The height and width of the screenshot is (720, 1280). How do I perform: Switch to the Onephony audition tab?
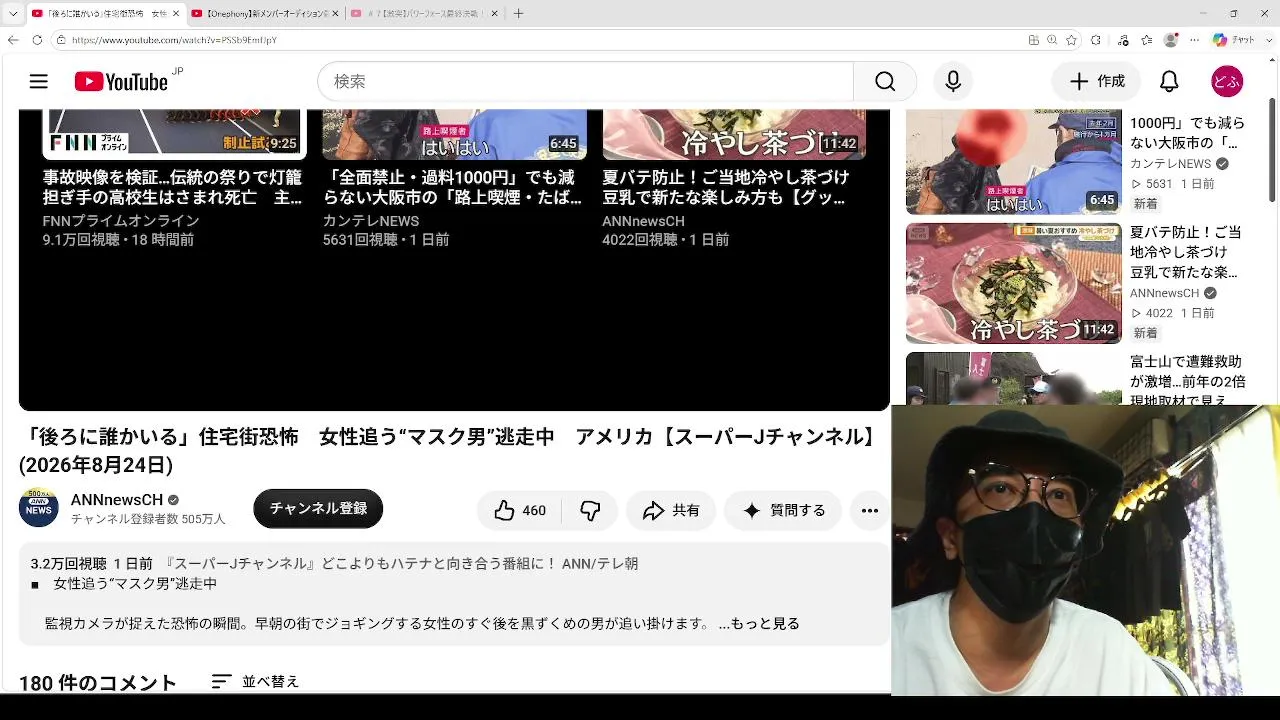(x=265, y=14)
